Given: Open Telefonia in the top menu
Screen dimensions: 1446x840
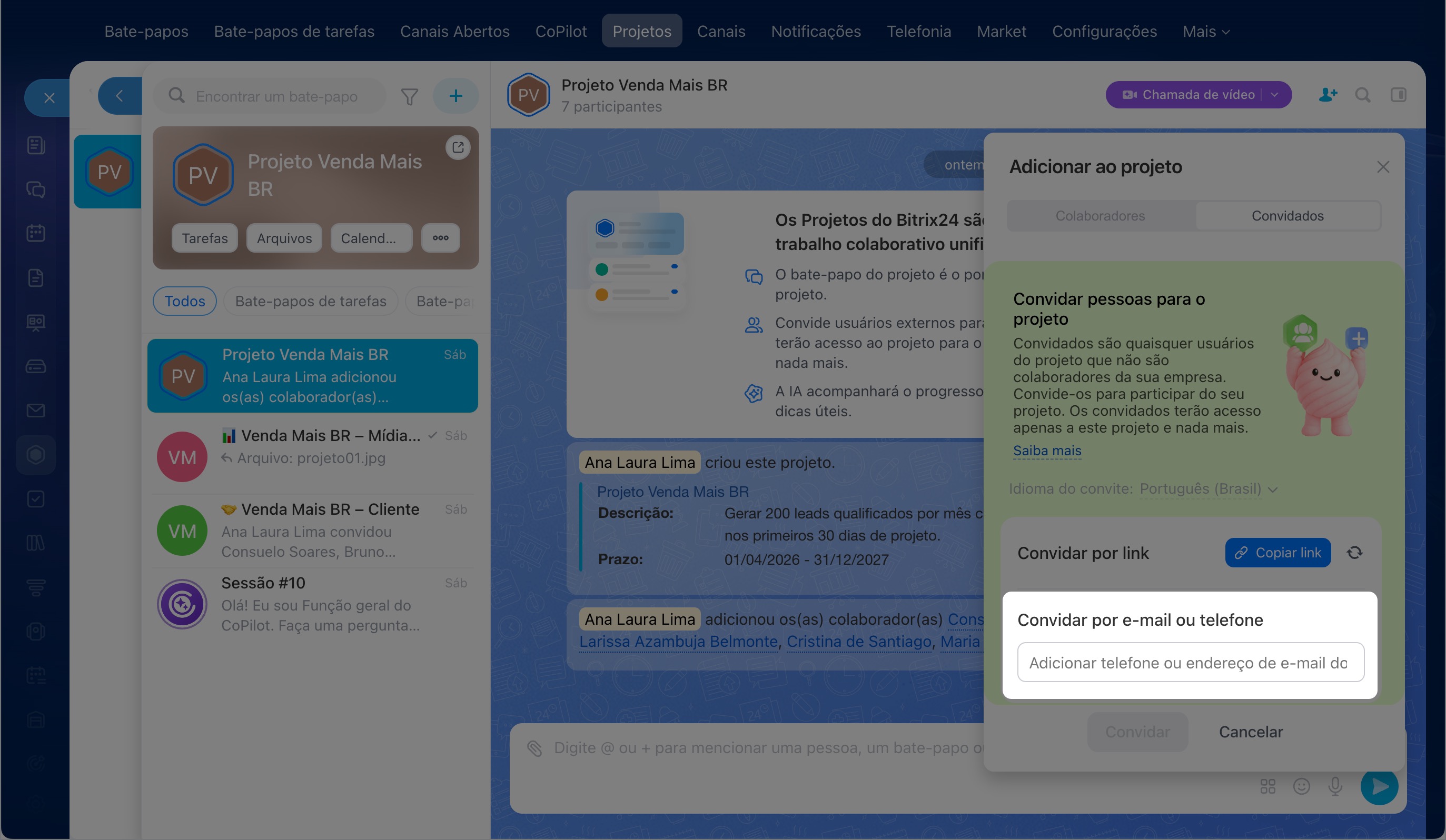Looking at the screenshot, I should [919, 31].
